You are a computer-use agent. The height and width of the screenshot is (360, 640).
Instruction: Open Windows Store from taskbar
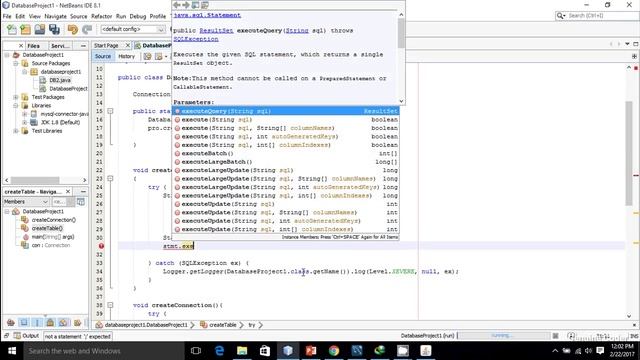pyautogui.click(x=265, y=351)
